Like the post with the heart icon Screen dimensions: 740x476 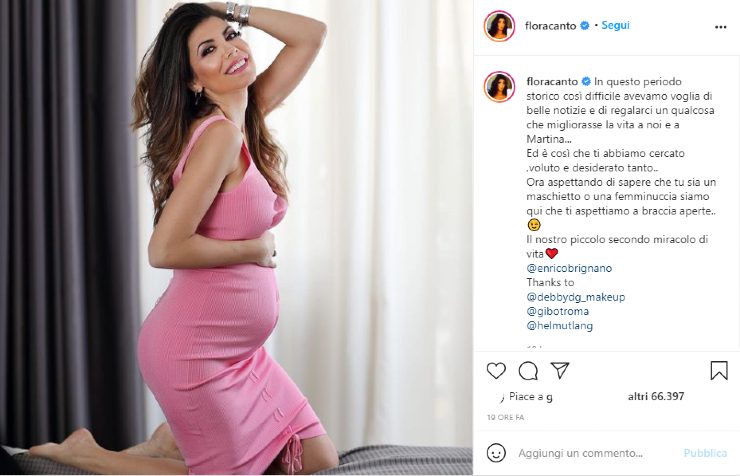tap(496, 371)
